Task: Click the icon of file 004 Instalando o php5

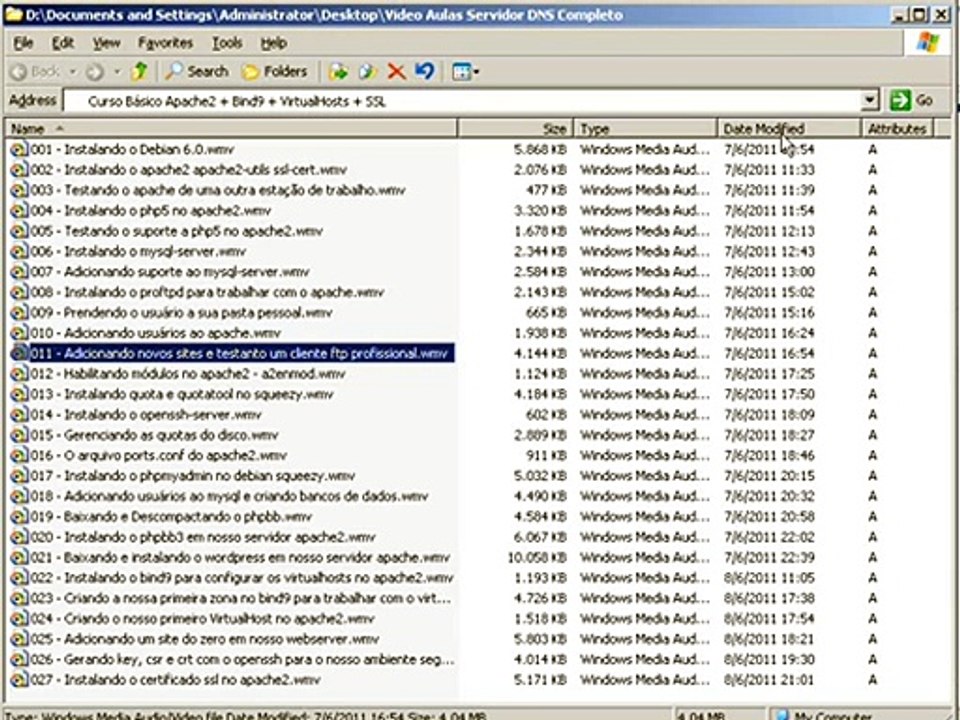Action: coord(19,211)
